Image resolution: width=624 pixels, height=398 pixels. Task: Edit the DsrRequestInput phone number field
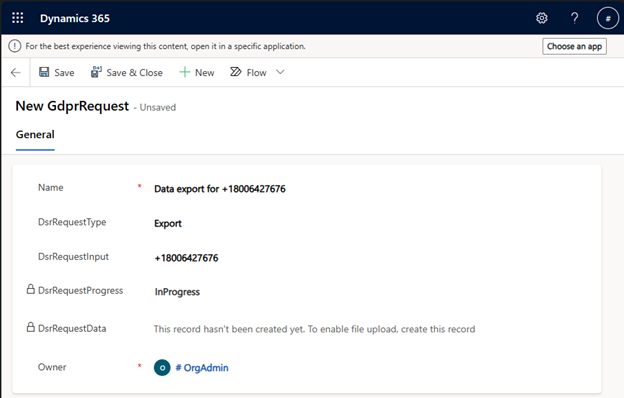pos(186,258)
